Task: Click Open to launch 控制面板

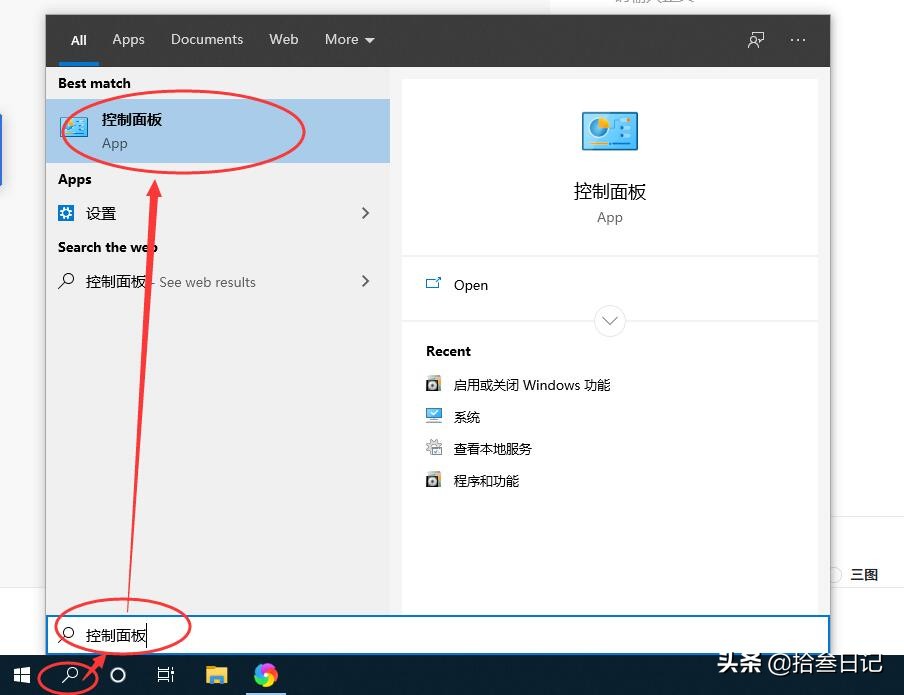Action: (470, 285)
